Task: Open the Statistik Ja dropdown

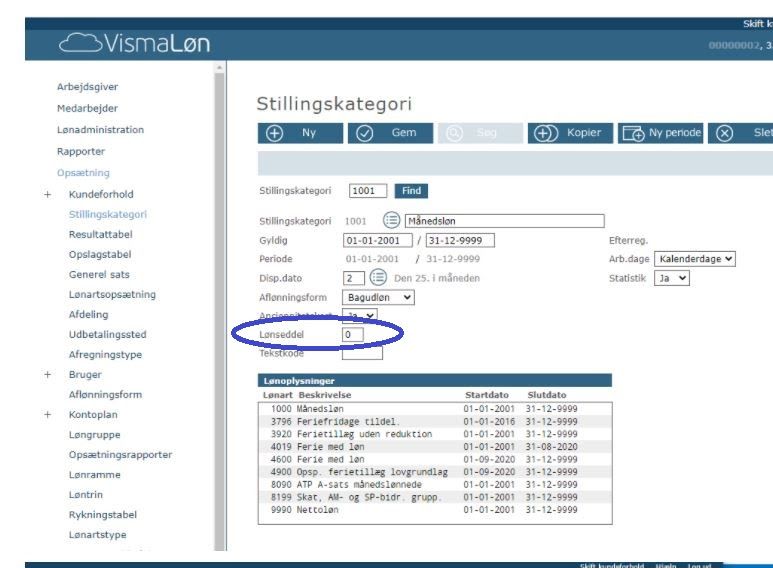Action: click(x=671, y=278)
